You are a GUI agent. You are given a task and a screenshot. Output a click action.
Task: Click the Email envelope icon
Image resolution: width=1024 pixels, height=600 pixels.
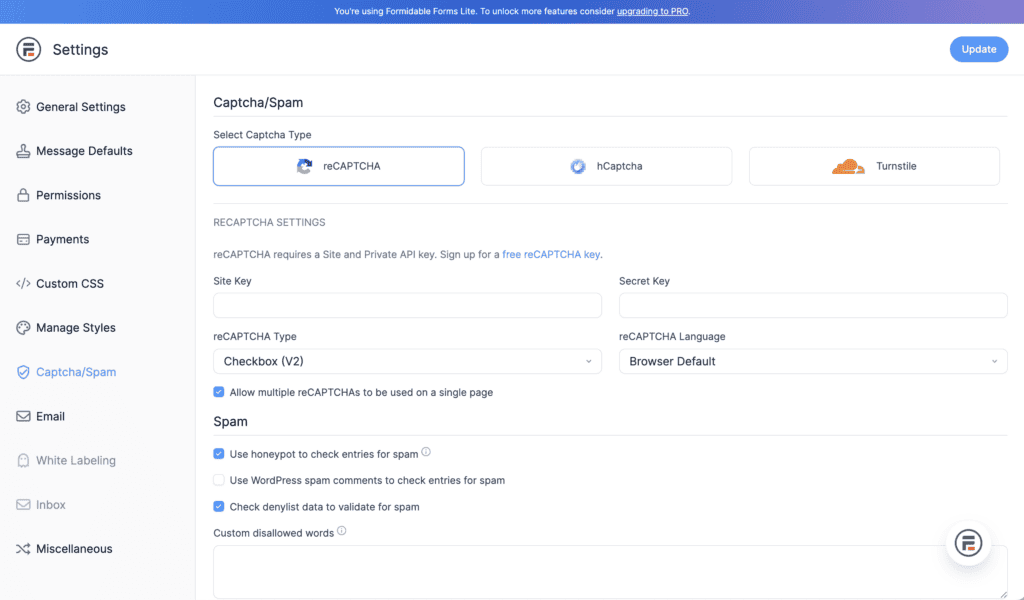pos(24,416)
